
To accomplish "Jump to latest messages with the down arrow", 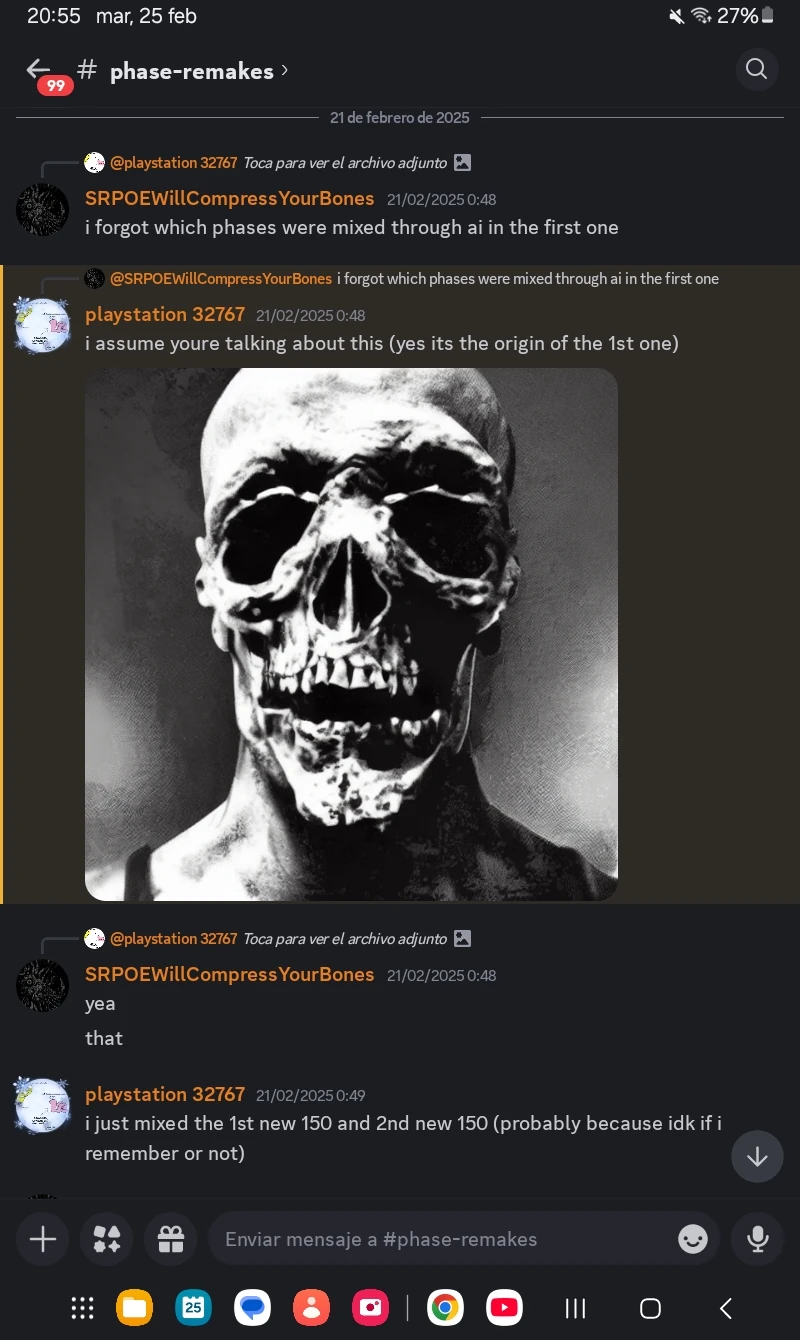I will coord(757,1156).
